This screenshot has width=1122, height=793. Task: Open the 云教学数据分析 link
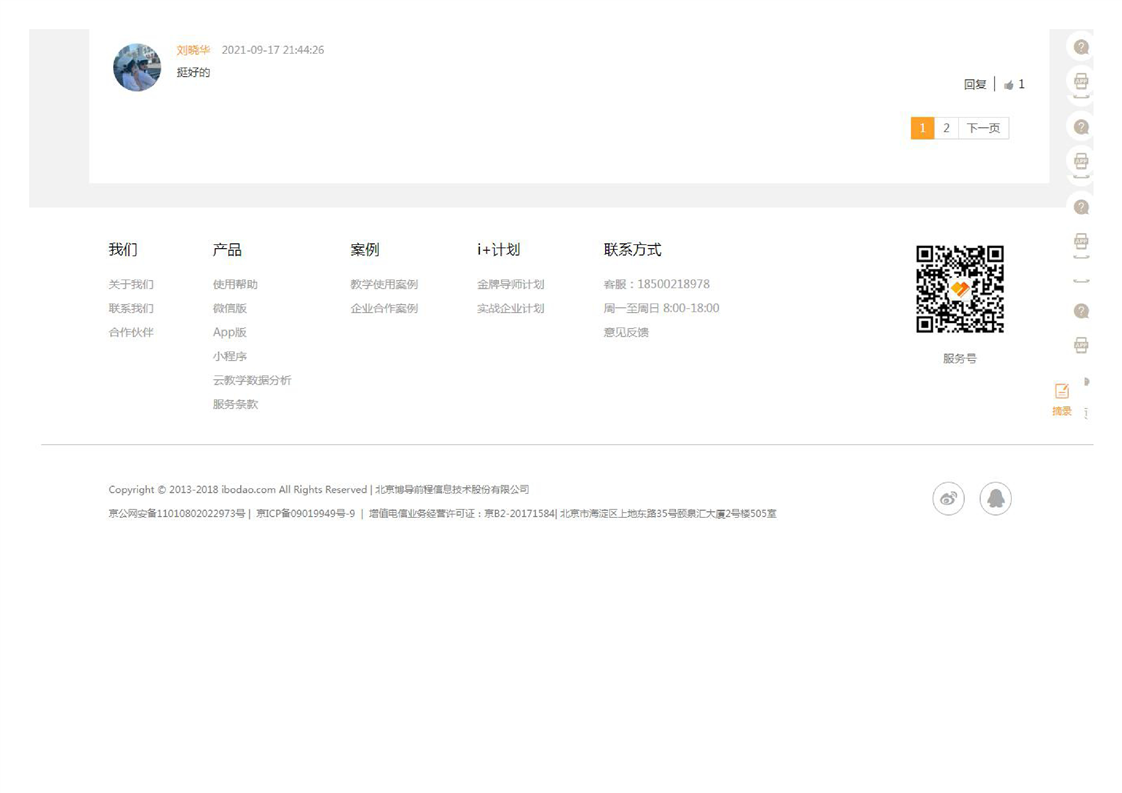[x=252, y=381]
